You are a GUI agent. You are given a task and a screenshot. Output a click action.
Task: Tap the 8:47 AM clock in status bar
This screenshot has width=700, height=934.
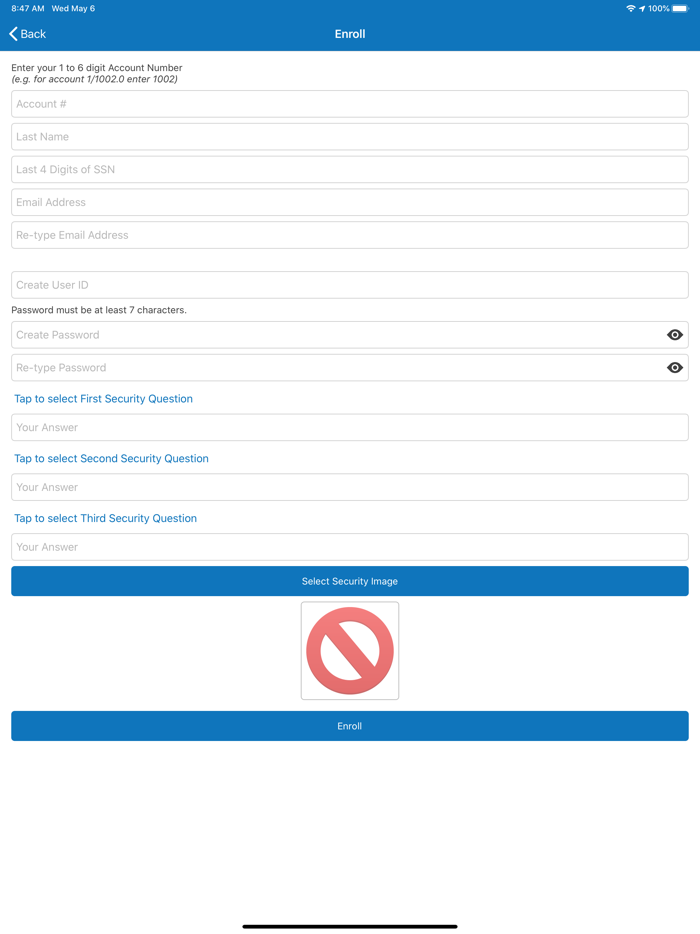tap(28, 8)
